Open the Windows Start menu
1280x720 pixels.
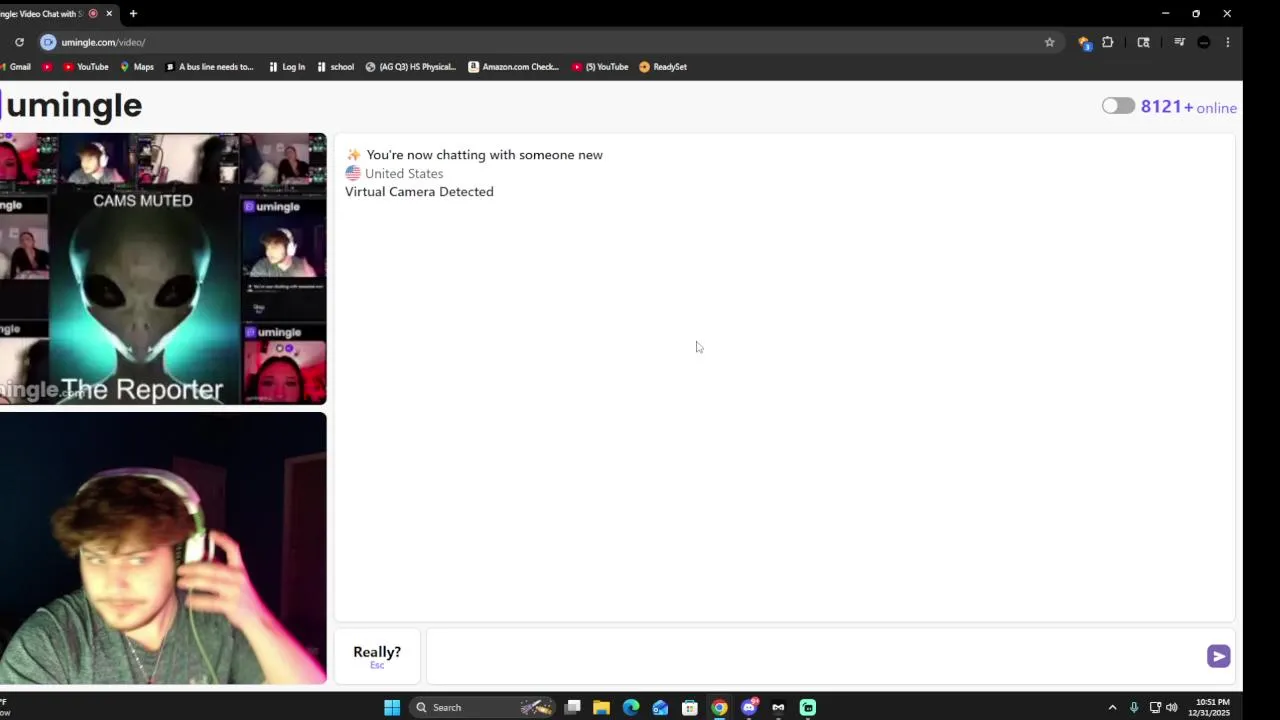[x=392, y=707]
